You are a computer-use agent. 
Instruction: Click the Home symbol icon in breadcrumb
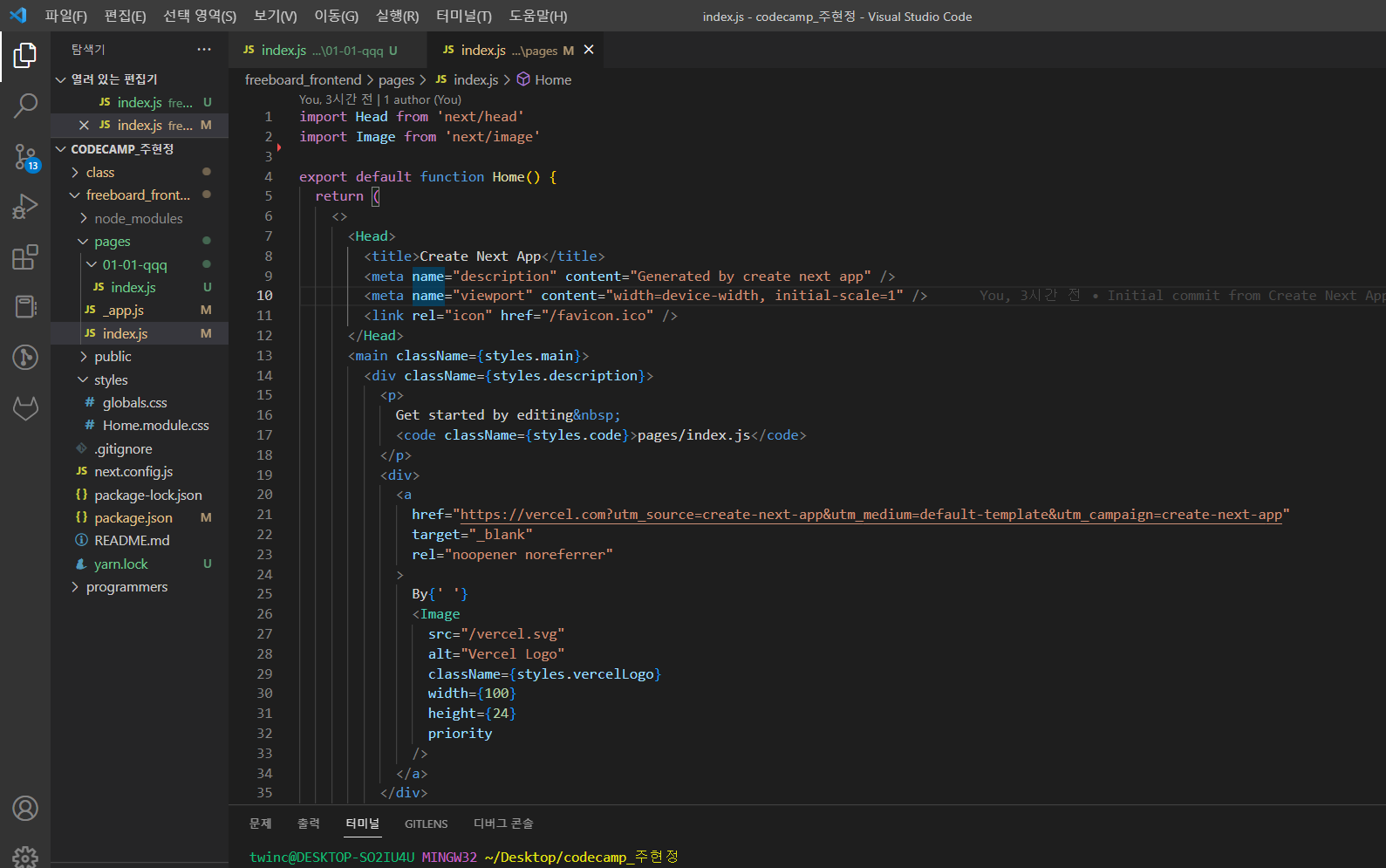[x=523, y=79]
